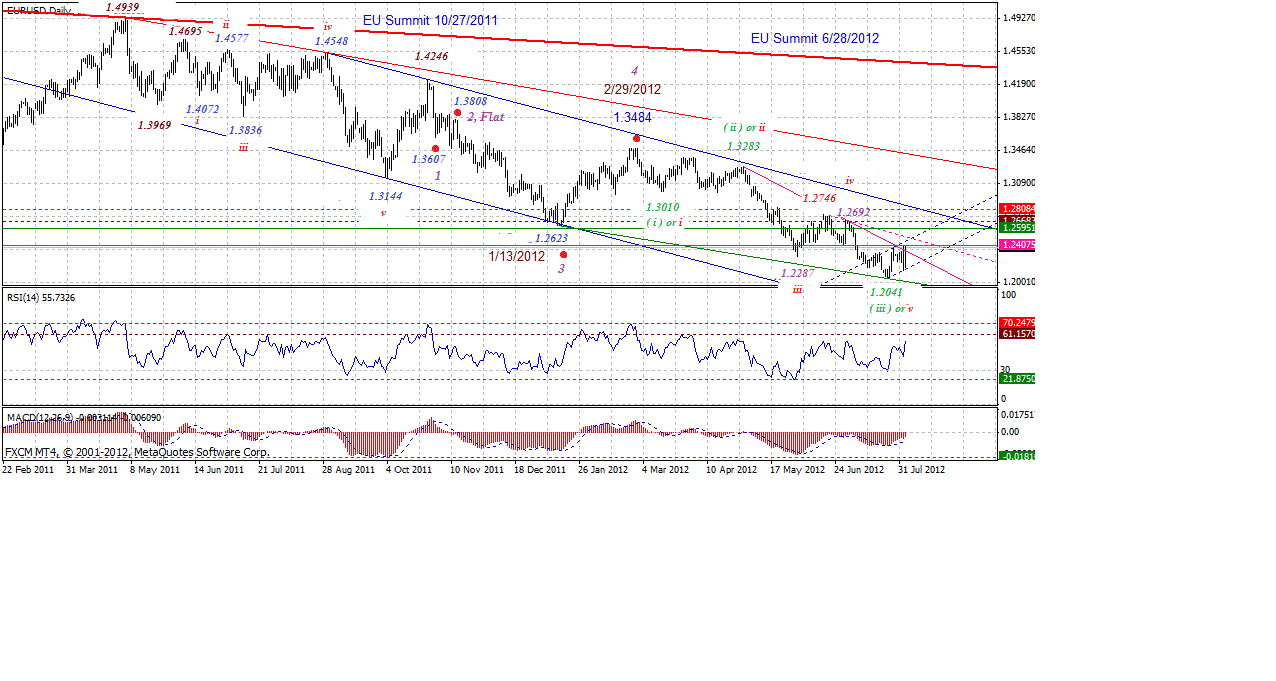The width and height of the screenshot is (1276, 681).
Task: Select the 1.30900 price axis value
Action: coord(1021,183)
